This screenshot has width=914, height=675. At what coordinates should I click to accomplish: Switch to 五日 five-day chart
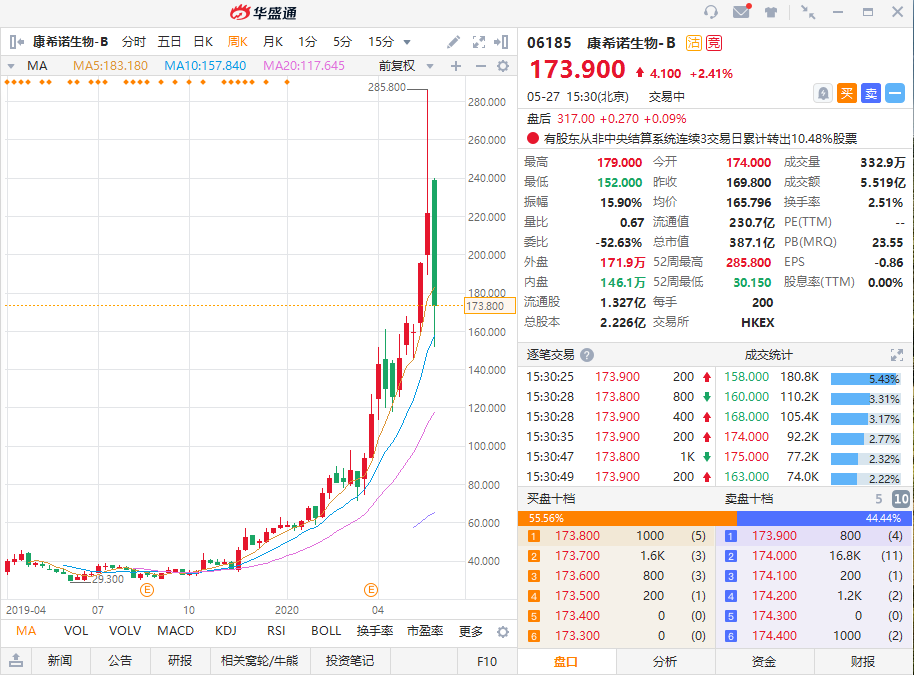[x=169, y=42]
